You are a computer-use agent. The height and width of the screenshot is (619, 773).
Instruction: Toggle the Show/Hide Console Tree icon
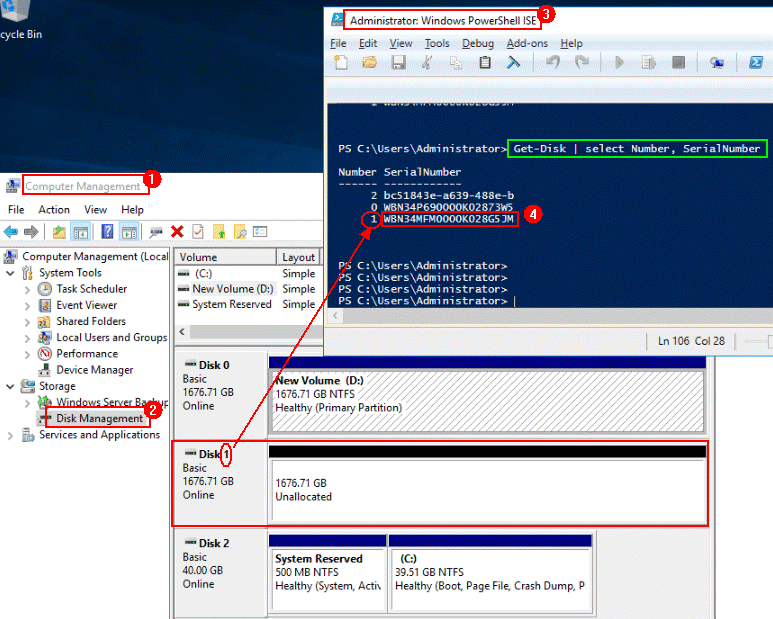[x=81, y=231]
